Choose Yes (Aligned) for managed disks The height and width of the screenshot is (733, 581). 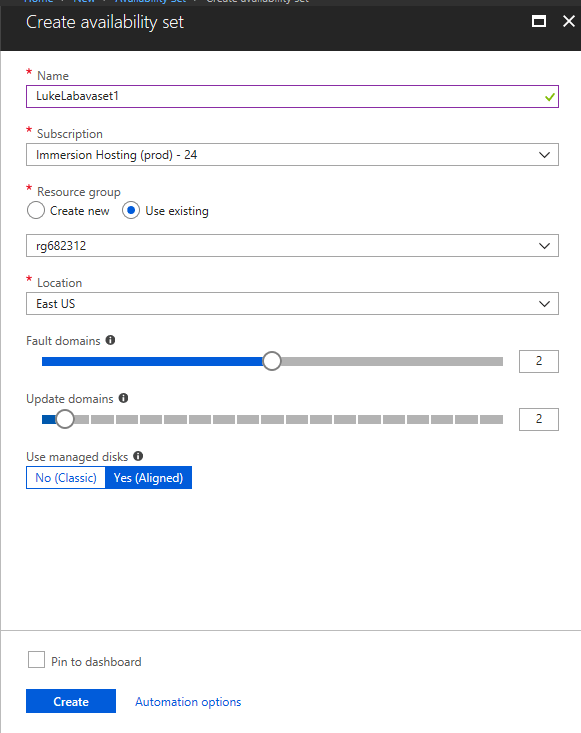(149, 477)
